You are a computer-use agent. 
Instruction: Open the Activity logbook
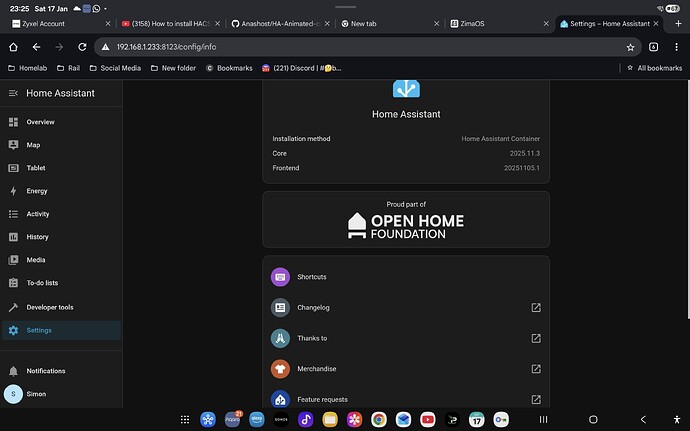point(61,214)
